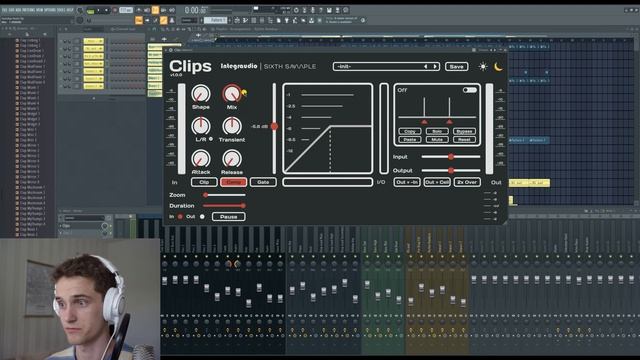The image size is (640, 360).
Task: Select Clip mode
Action: coord(204,182)
